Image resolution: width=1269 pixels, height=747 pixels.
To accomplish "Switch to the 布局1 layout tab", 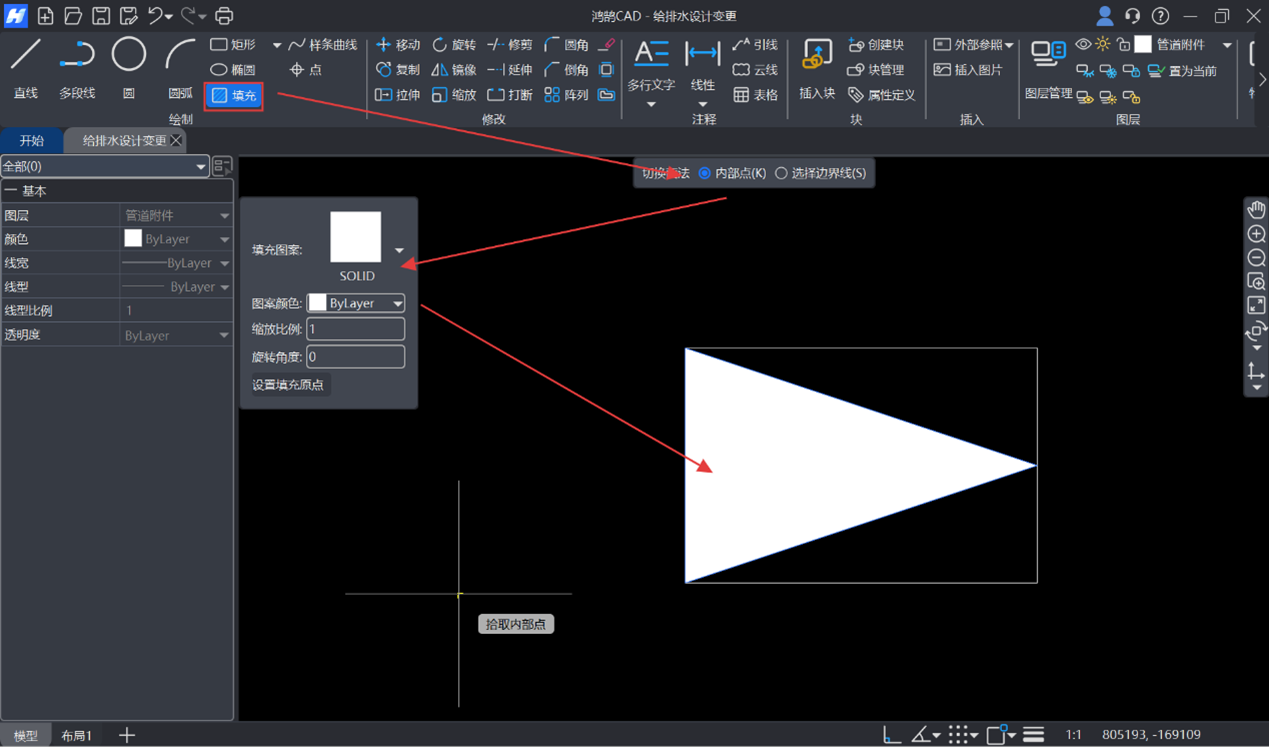I will click(76, 735).
